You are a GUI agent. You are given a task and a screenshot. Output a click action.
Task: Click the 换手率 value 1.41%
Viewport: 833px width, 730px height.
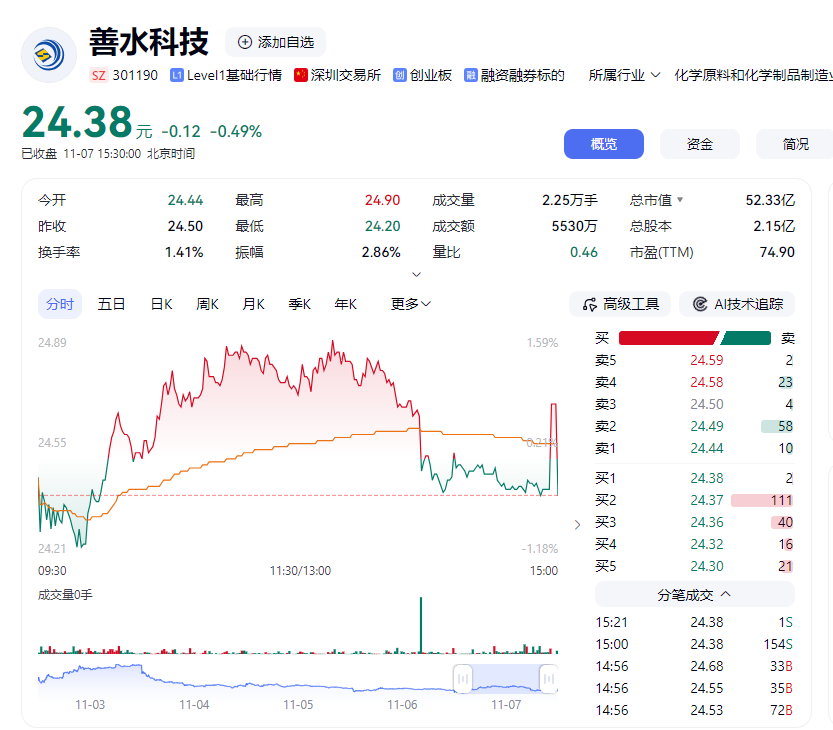184,252
